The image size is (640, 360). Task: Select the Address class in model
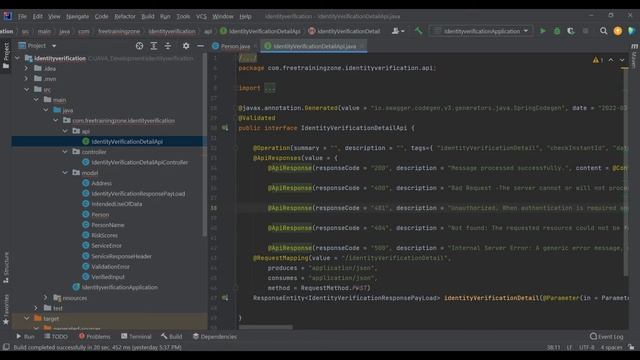click(101, 183)
